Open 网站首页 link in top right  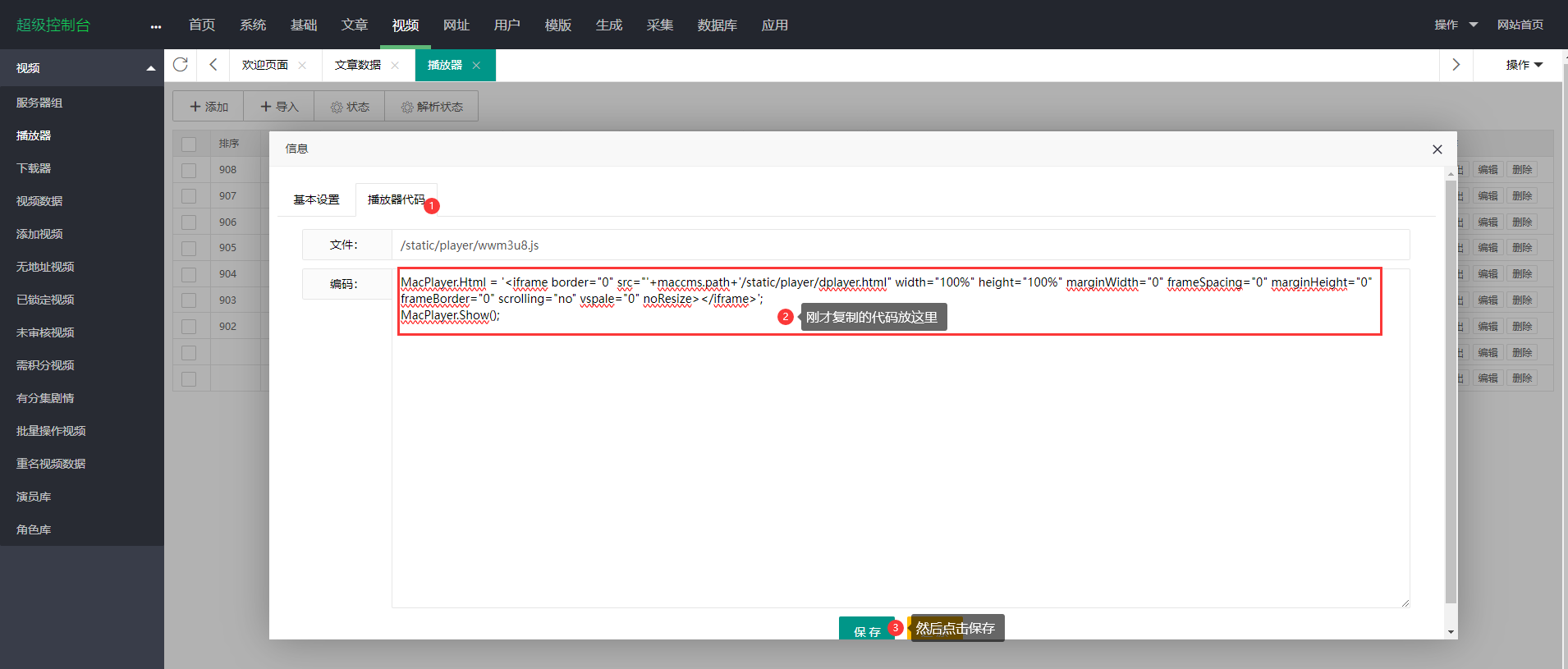(x=1520, y=25)
